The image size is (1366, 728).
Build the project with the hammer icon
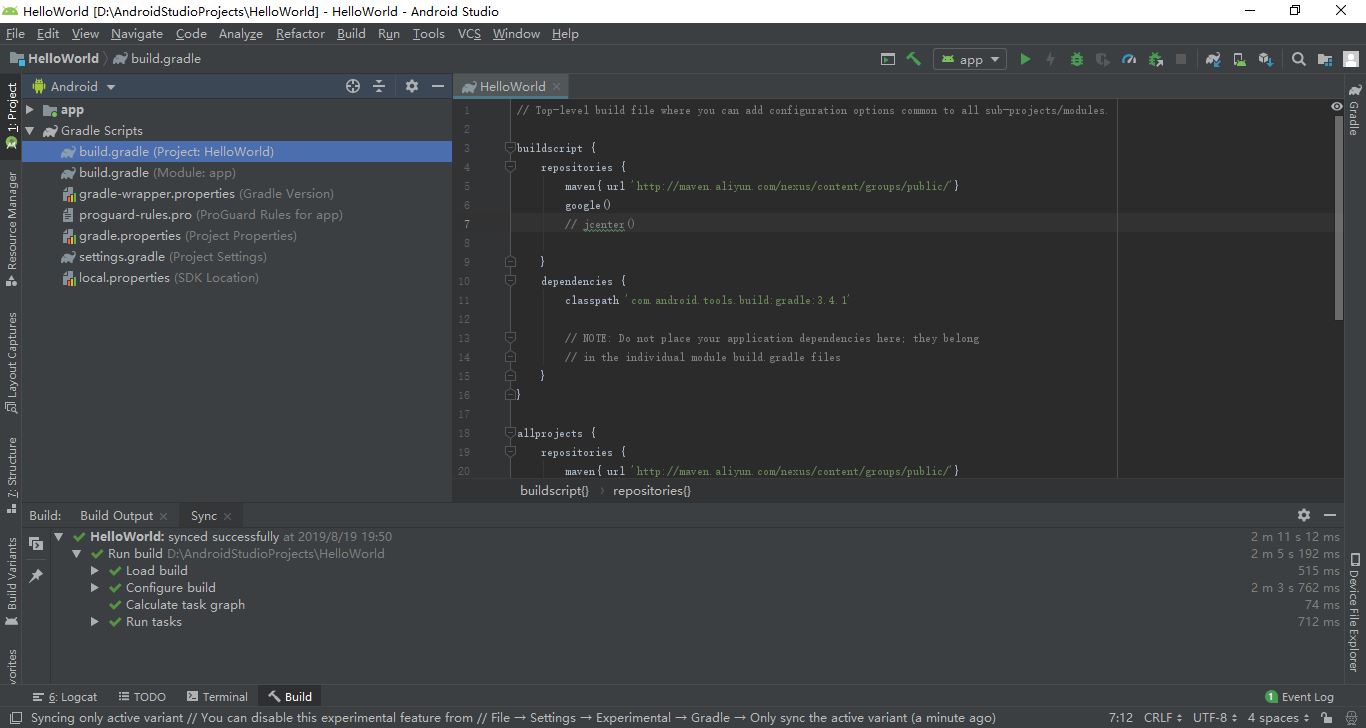[913, 59]
